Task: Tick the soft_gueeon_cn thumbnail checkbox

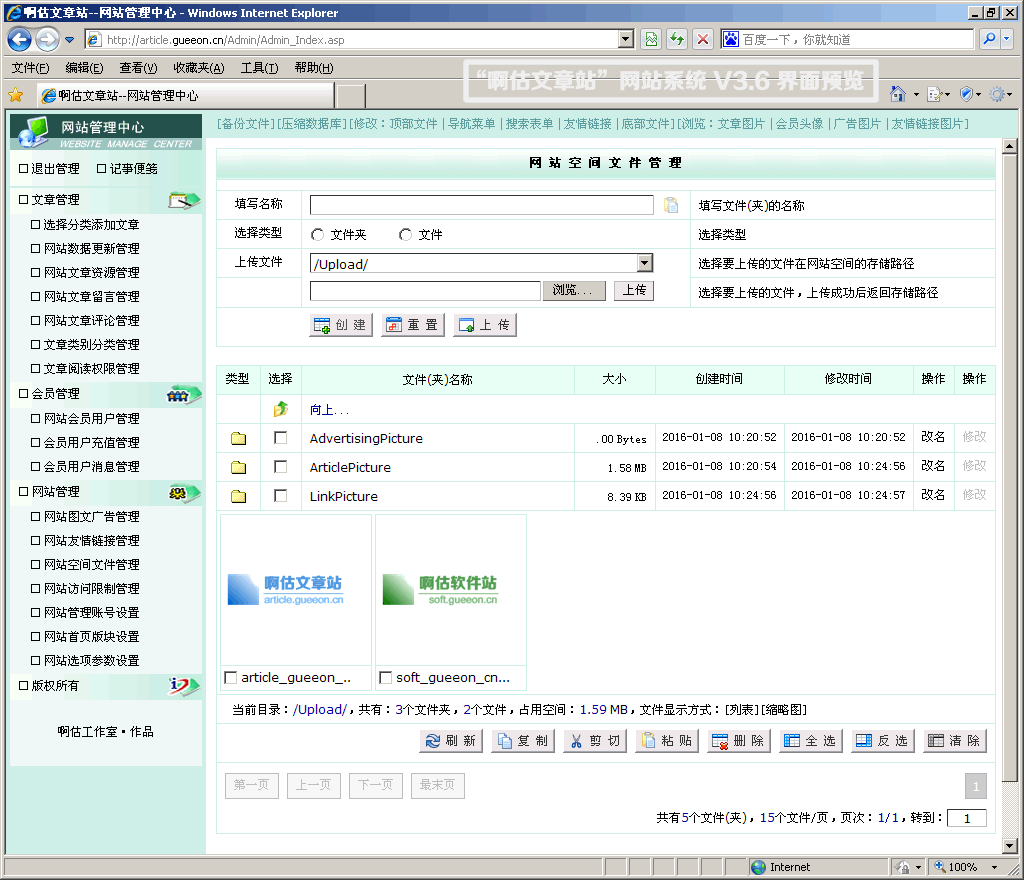Action: [x=386, y=678]
